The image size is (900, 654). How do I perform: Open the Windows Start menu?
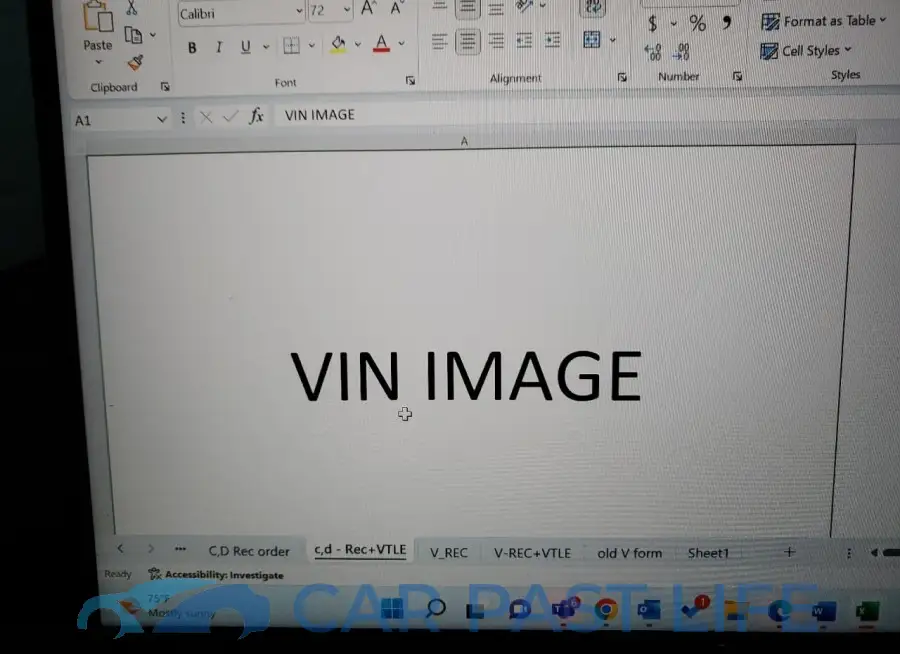coord(392,609)
